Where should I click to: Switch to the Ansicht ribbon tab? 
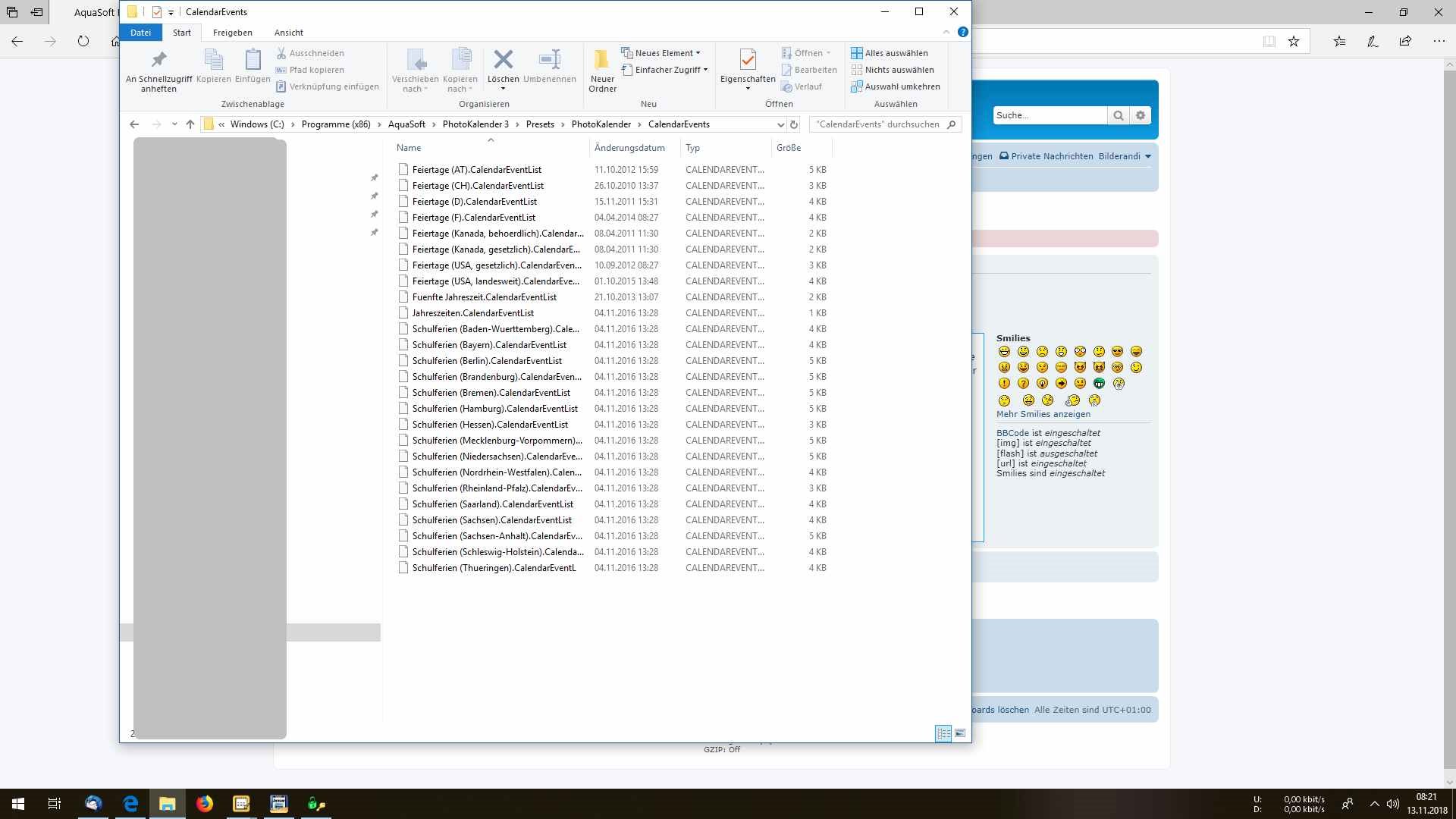click(288, 33)
